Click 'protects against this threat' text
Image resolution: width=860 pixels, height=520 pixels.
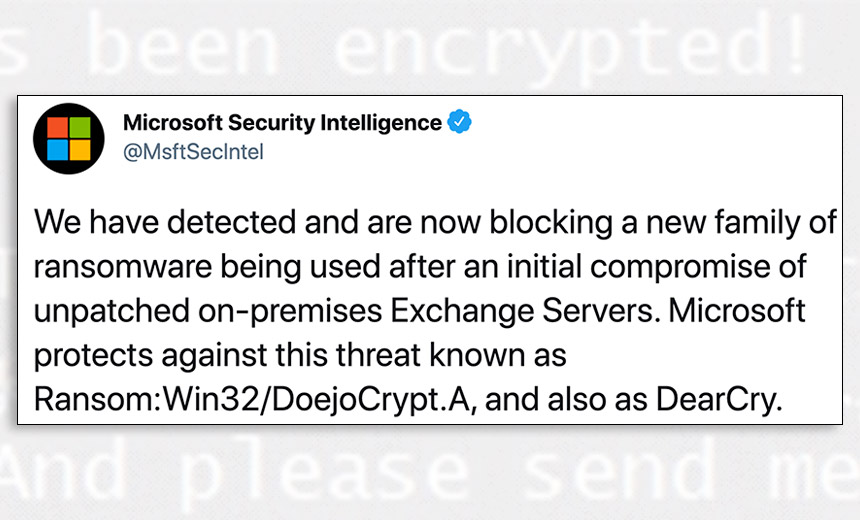point(227,355)
